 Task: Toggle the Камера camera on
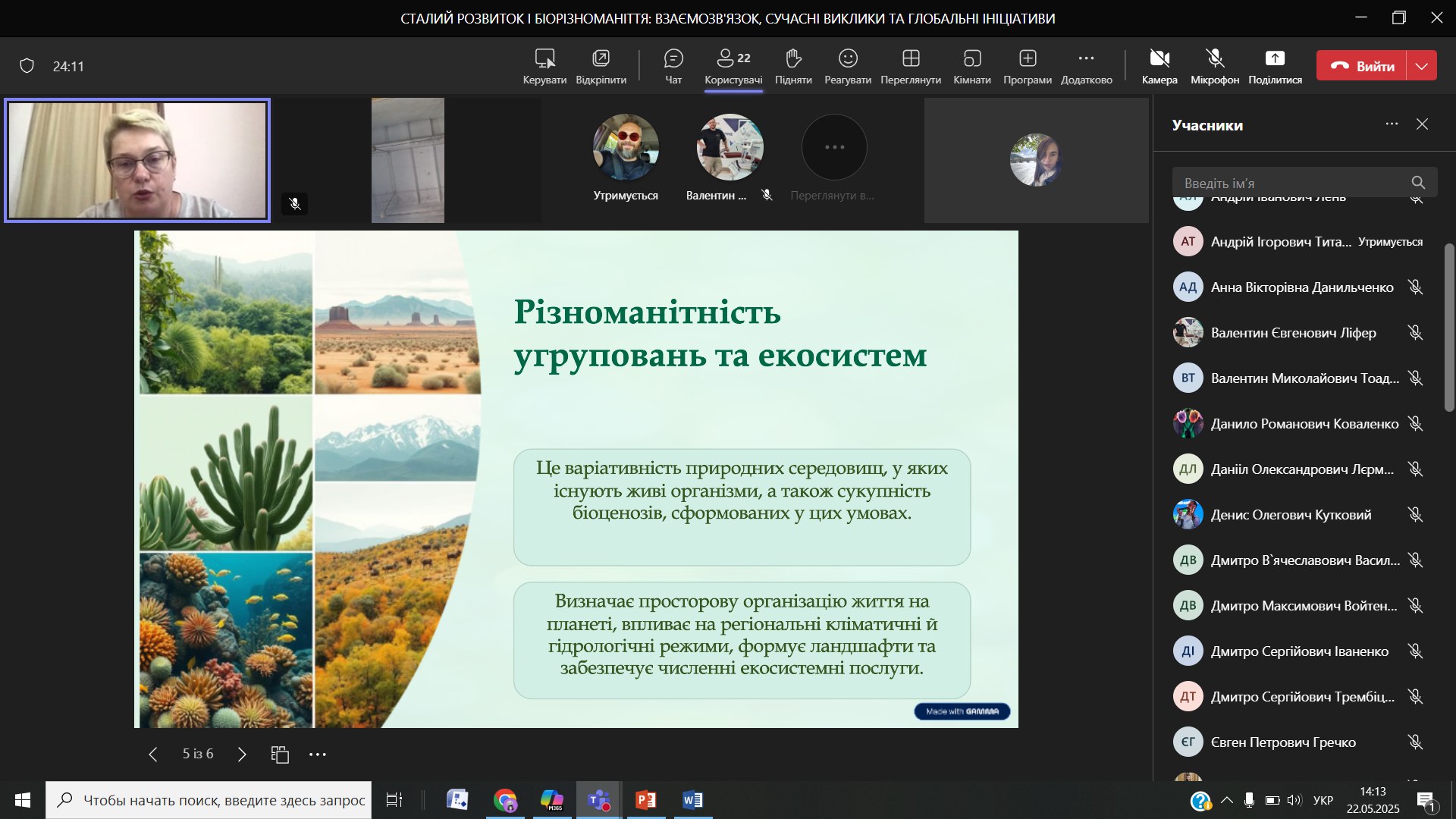pos(1159,59)
